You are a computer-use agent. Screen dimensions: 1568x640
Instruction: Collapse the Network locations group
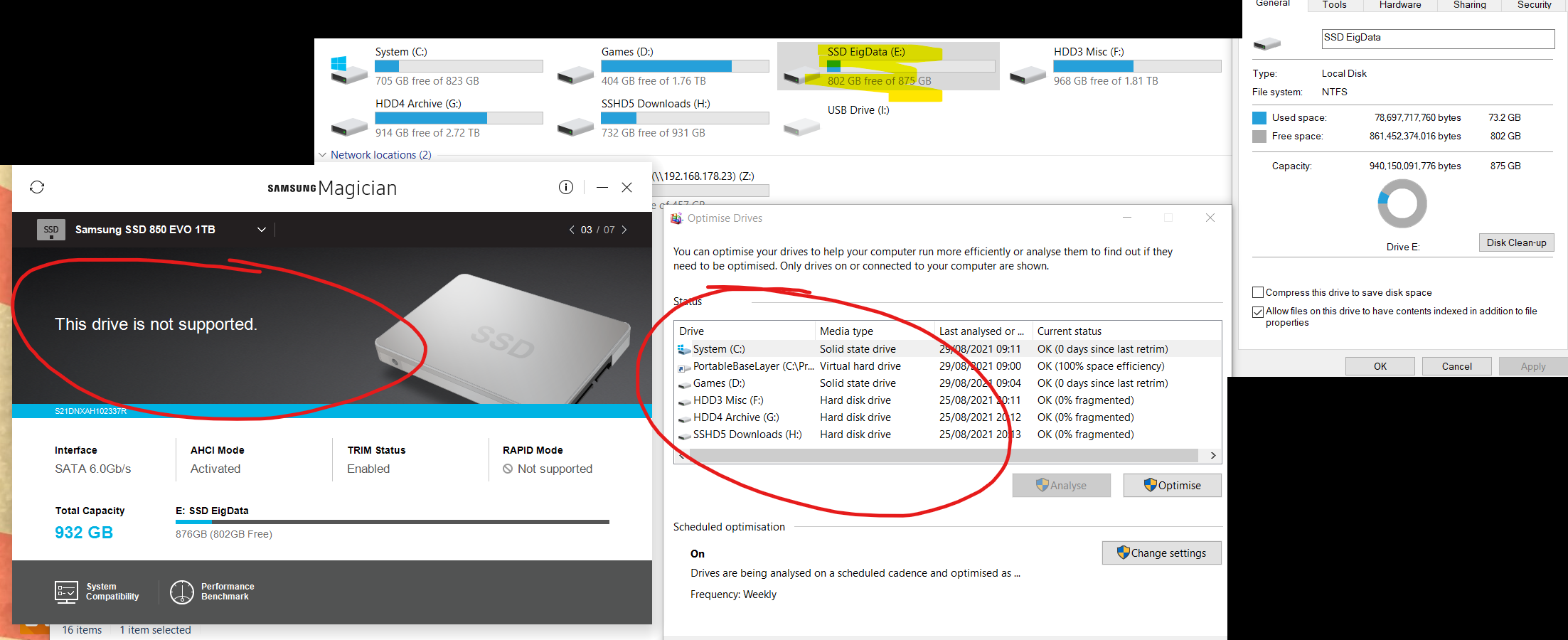[323, 154]
